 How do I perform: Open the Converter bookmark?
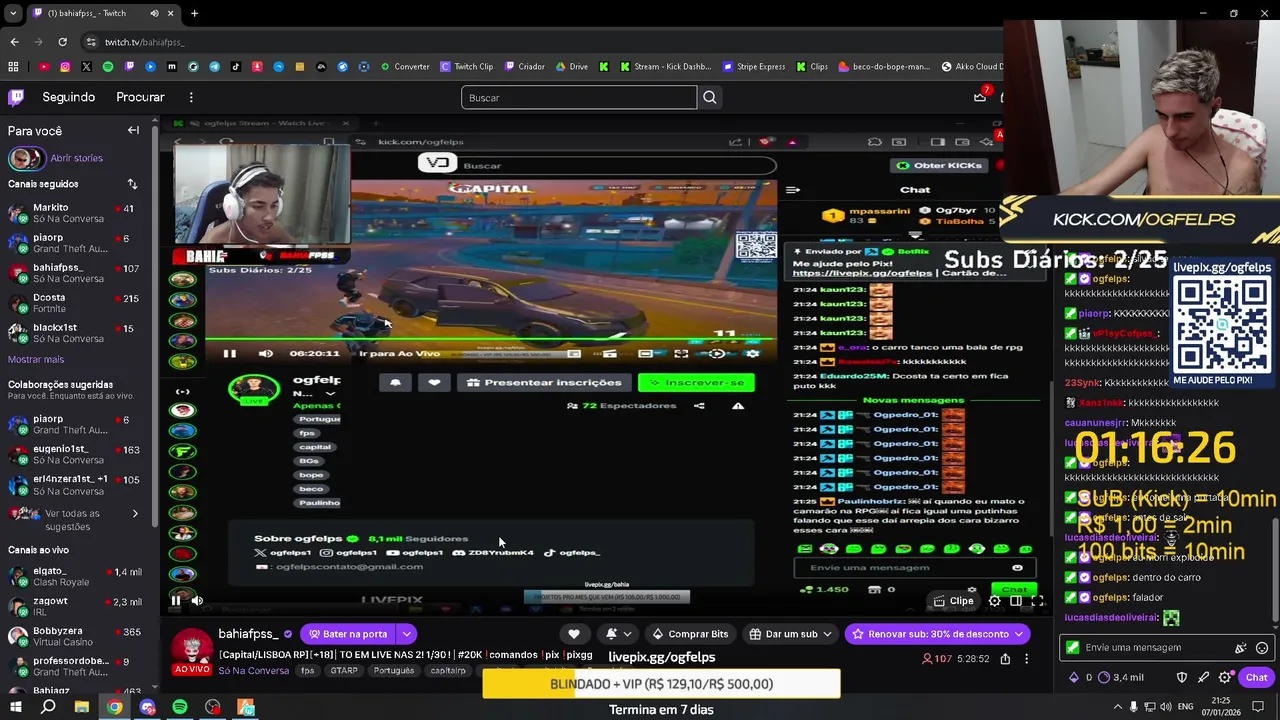click(405, 67)
